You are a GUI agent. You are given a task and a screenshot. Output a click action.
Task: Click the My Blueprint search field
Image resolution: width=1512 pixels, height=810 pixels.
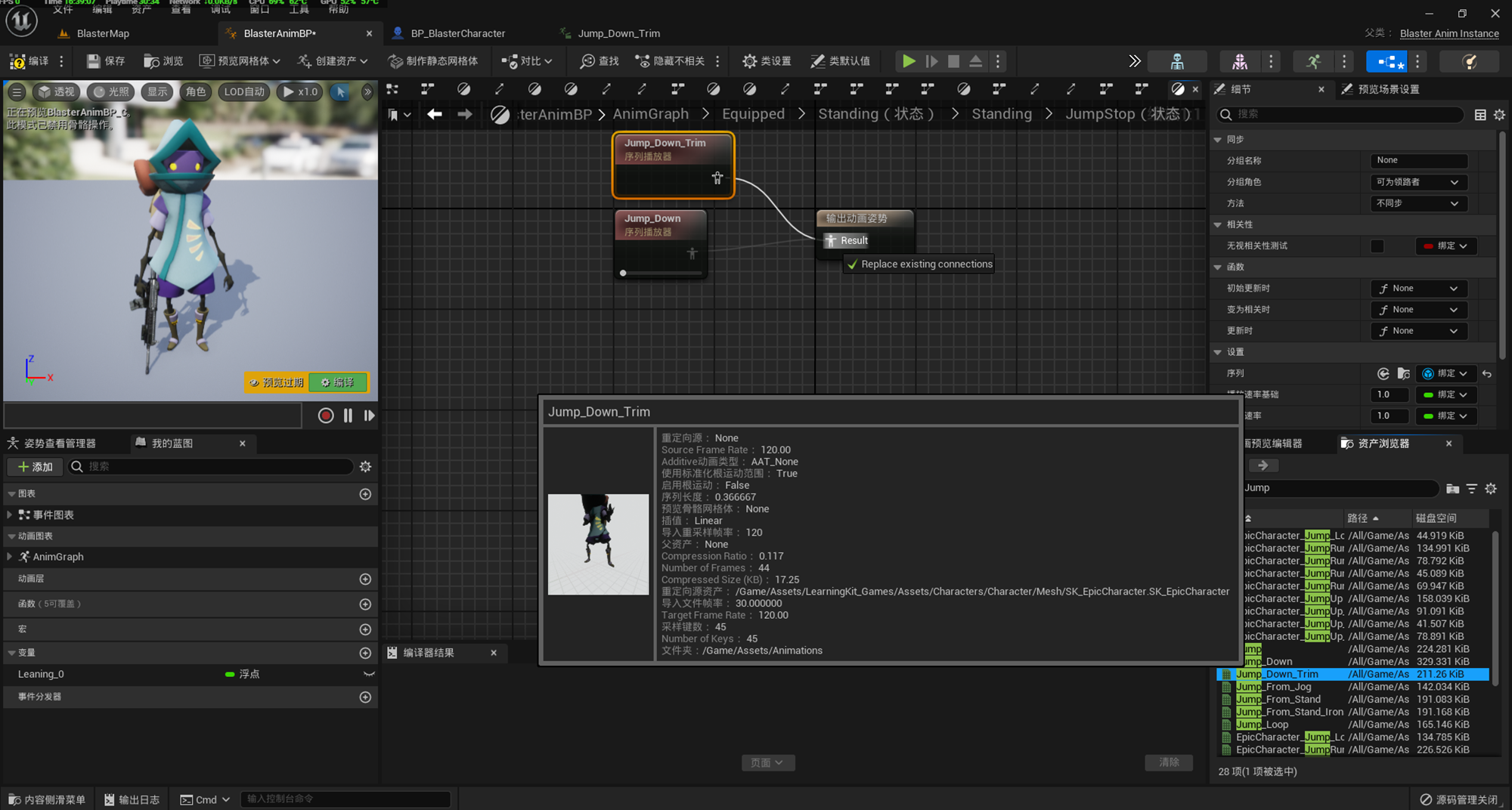pyautogui.click(x=210, y=467)
